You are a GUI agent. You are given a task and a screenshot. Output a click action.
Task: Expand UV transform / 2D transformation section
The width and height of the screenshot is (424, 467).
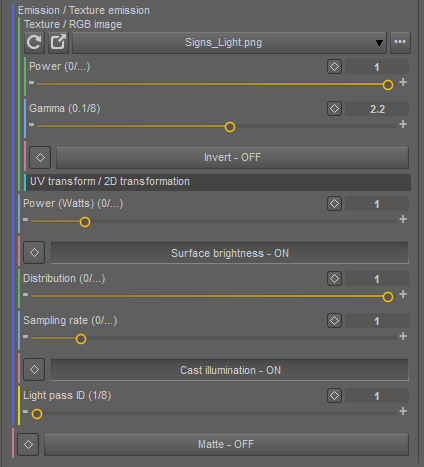[218, 182]
